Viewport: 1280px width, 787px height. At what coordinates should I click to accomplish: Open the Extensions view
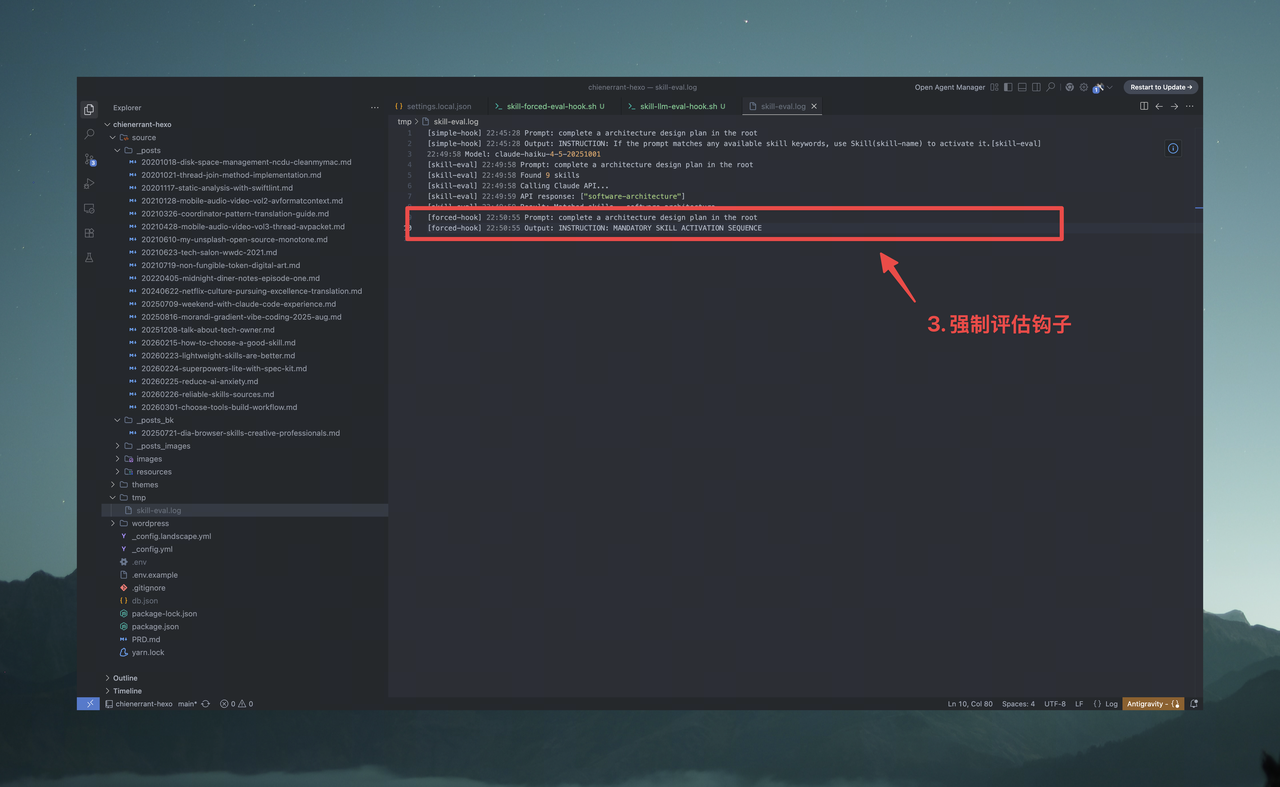[x=89, y=233]
